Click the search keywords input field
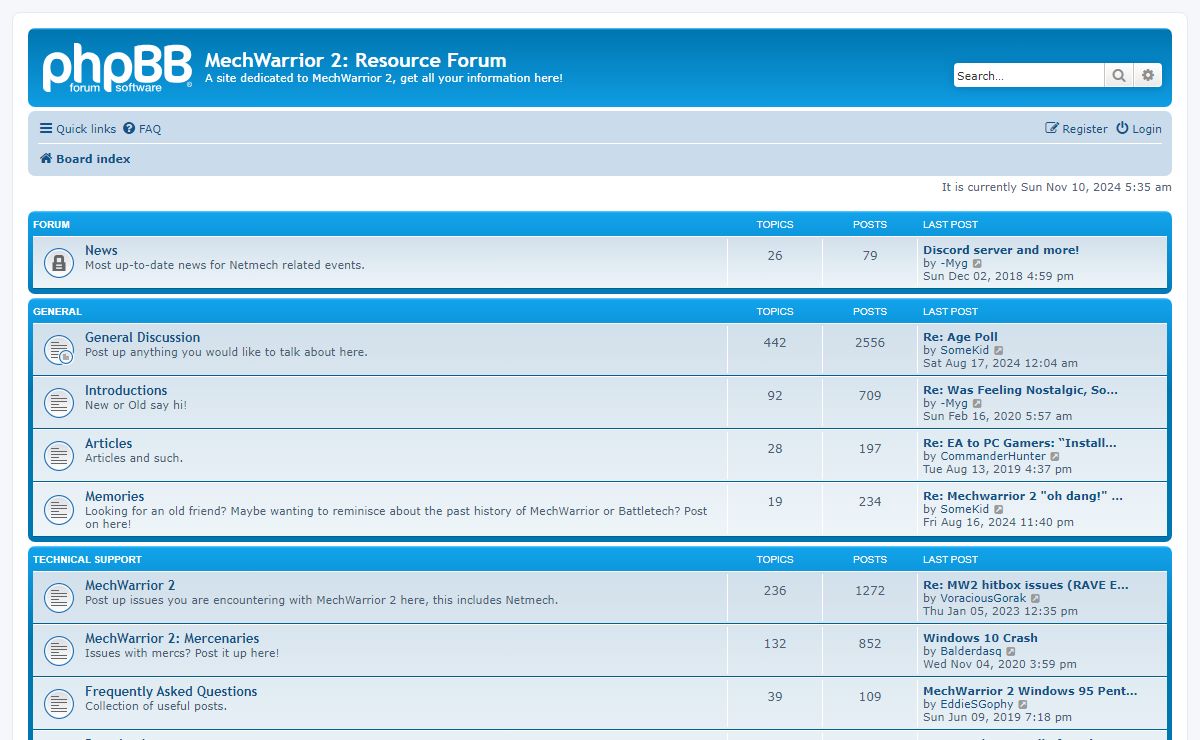 coord(1029,75)
